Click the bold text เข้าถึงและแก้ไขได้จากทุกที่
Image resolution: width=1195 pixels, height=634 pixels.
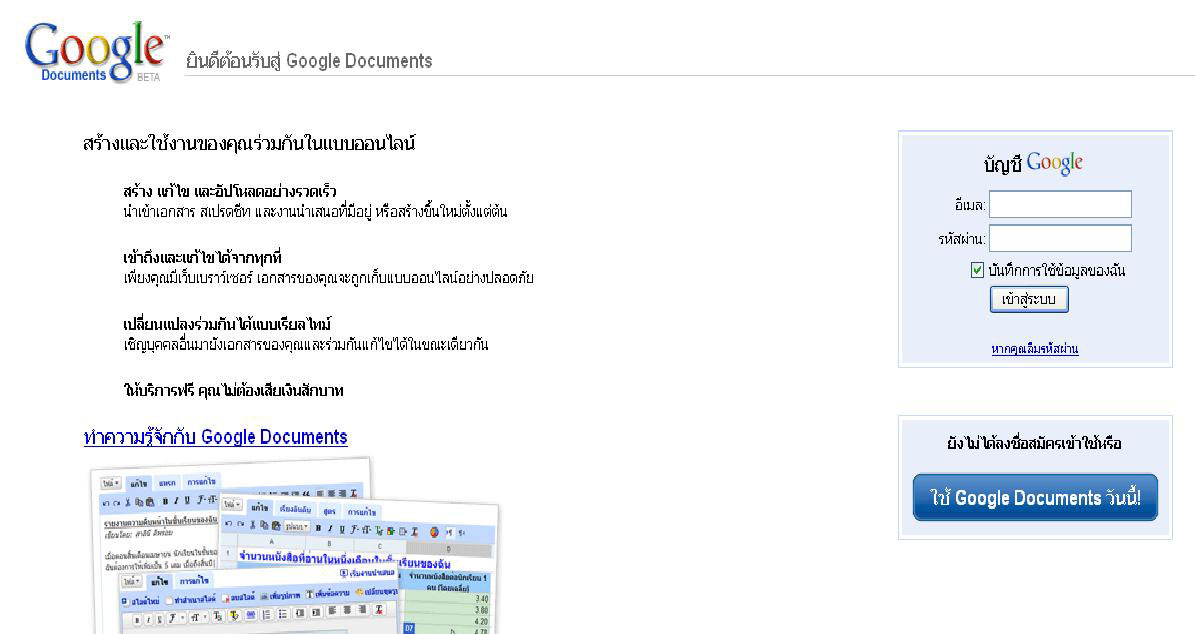(x=203, y=257)
